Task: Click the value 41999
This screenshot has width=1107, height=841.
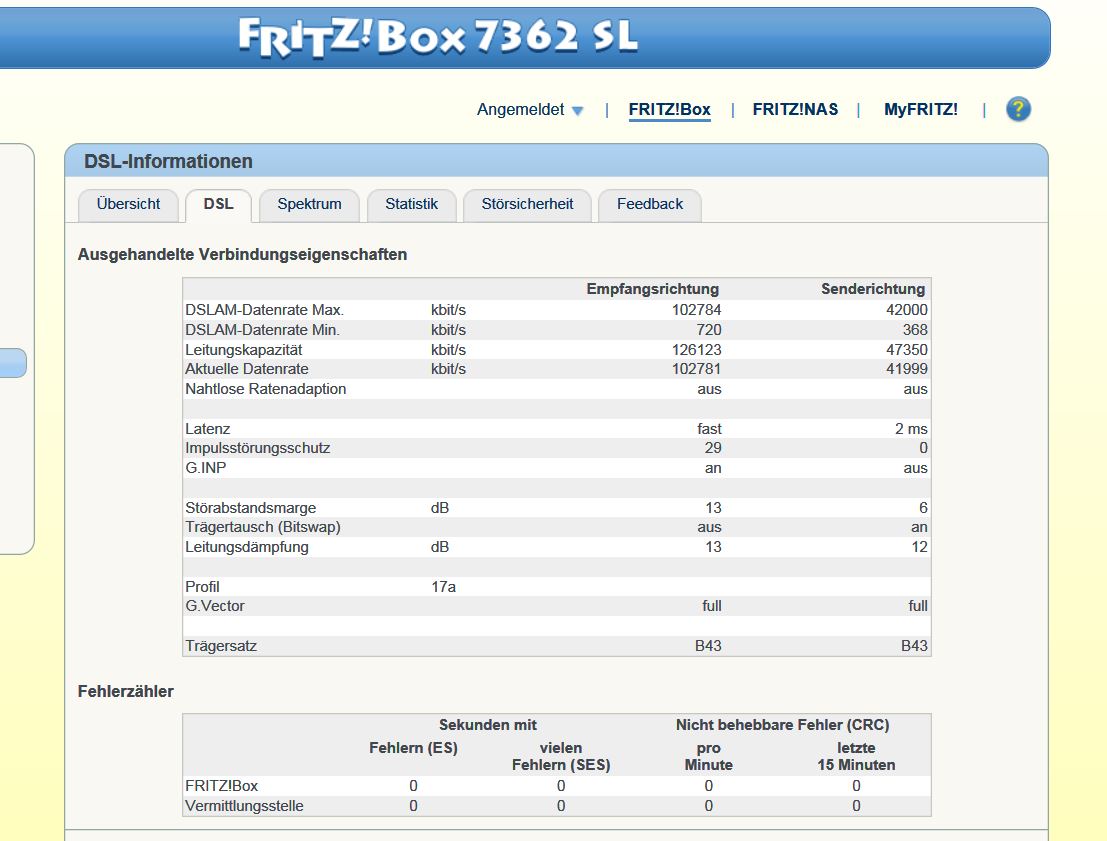Action: [x=906, y=369]
